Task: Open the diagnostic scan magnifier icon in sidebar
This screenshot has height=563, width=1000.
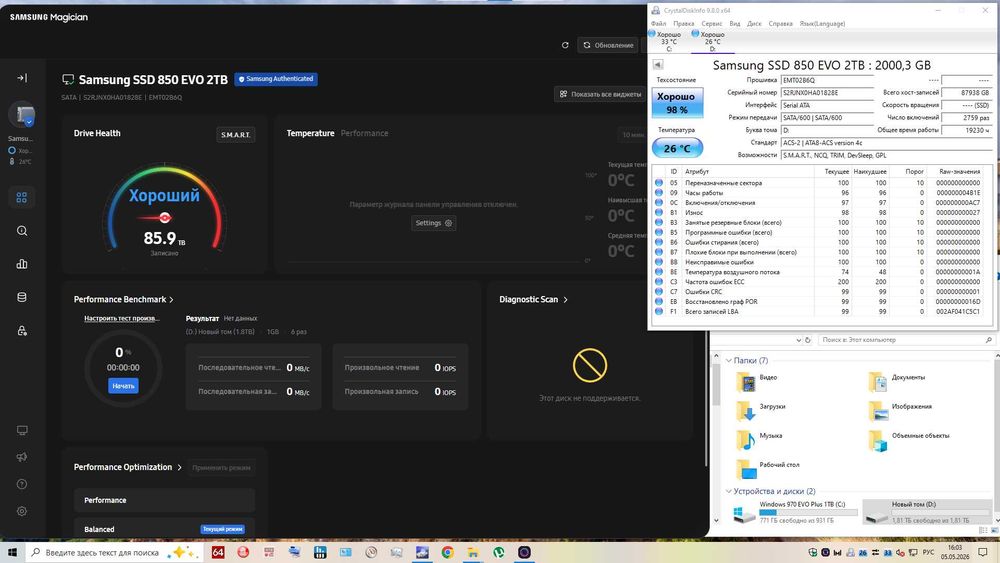Action: coord(22,231)
